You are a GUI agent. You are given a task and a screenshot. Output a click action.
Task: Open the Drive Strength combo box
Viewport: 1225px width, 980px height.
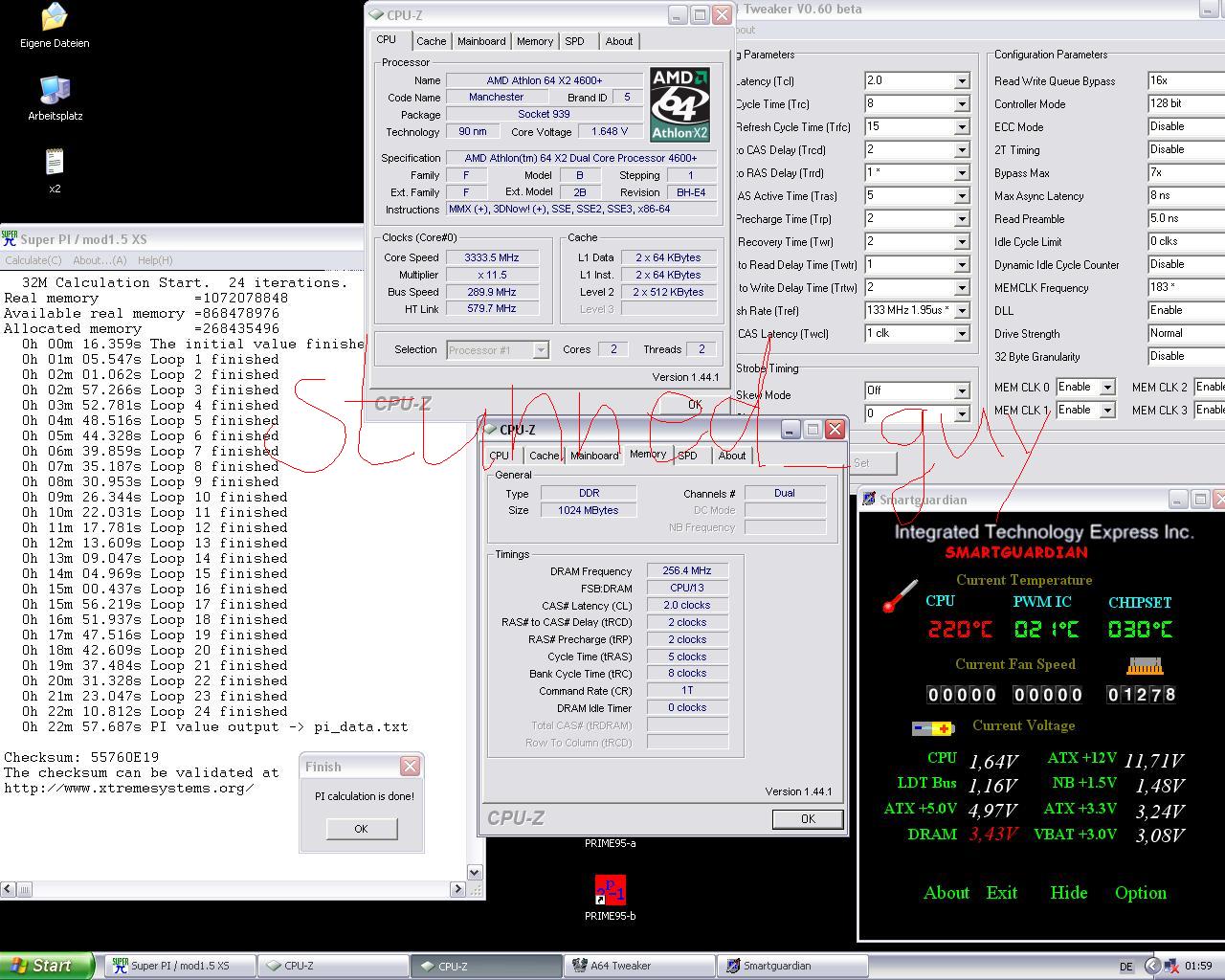coord(1186,334)
